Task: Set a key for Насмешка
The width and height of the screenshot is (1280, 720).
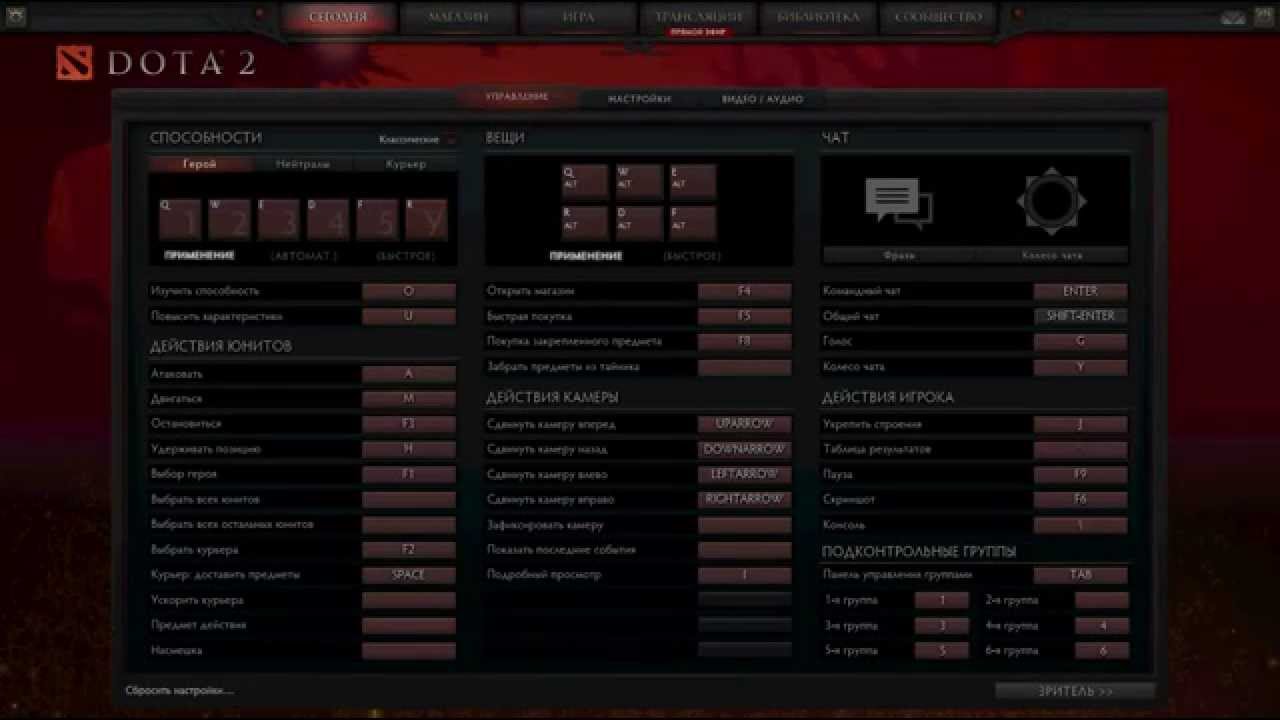Action: pyautogui.click(x=408, y=650)
